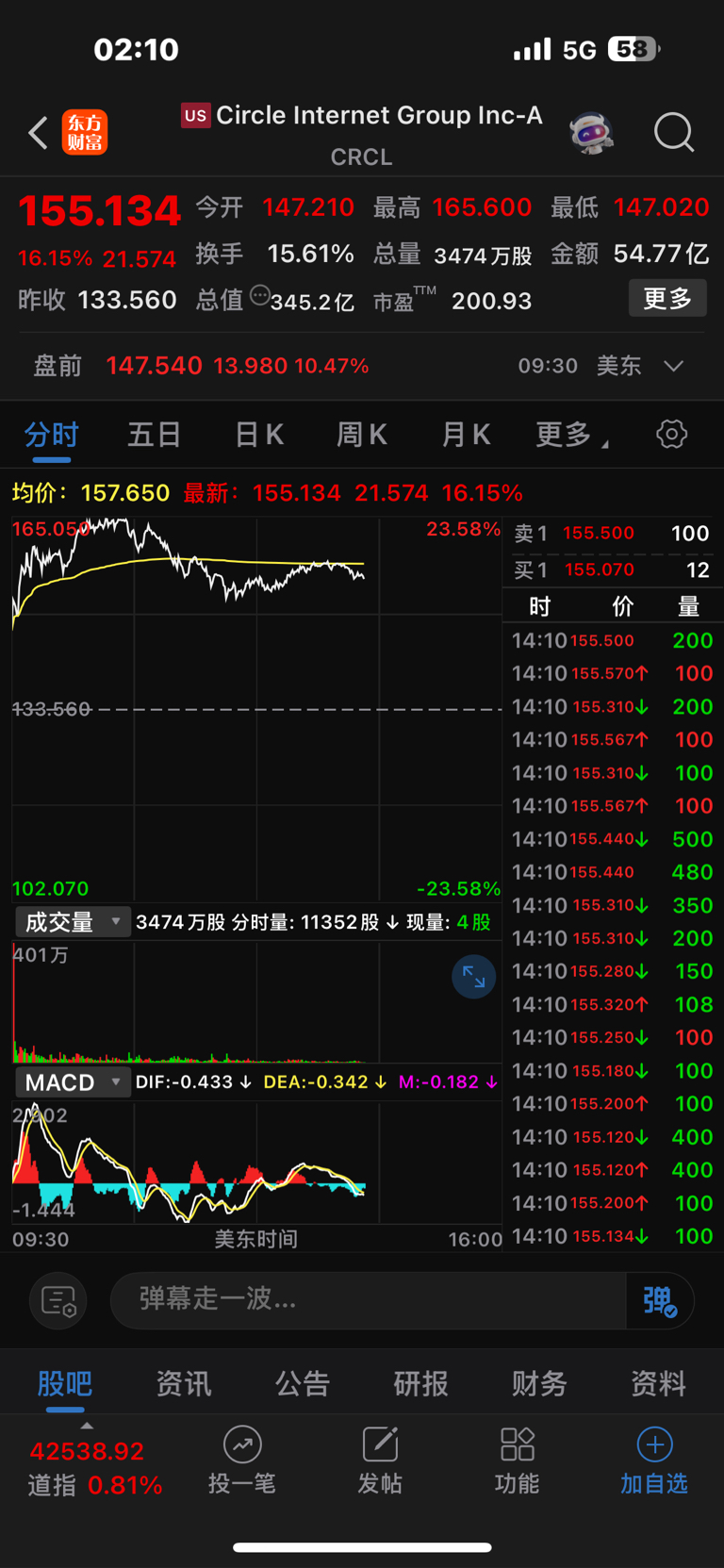
Task: Tap the 盘前 147.540 pre-market price
Action: pyautogui.click(x=154, y=366)
